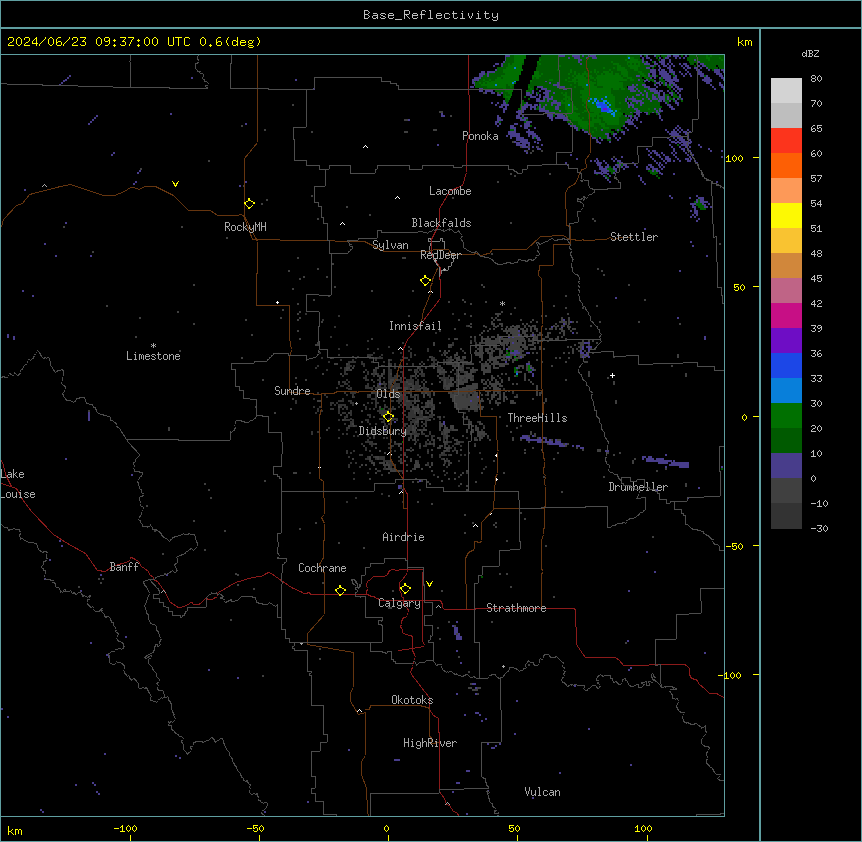The height and width of the screenshot is (842, 862).
Task: Click the Ponoka city label
Action: click(480, 136)
